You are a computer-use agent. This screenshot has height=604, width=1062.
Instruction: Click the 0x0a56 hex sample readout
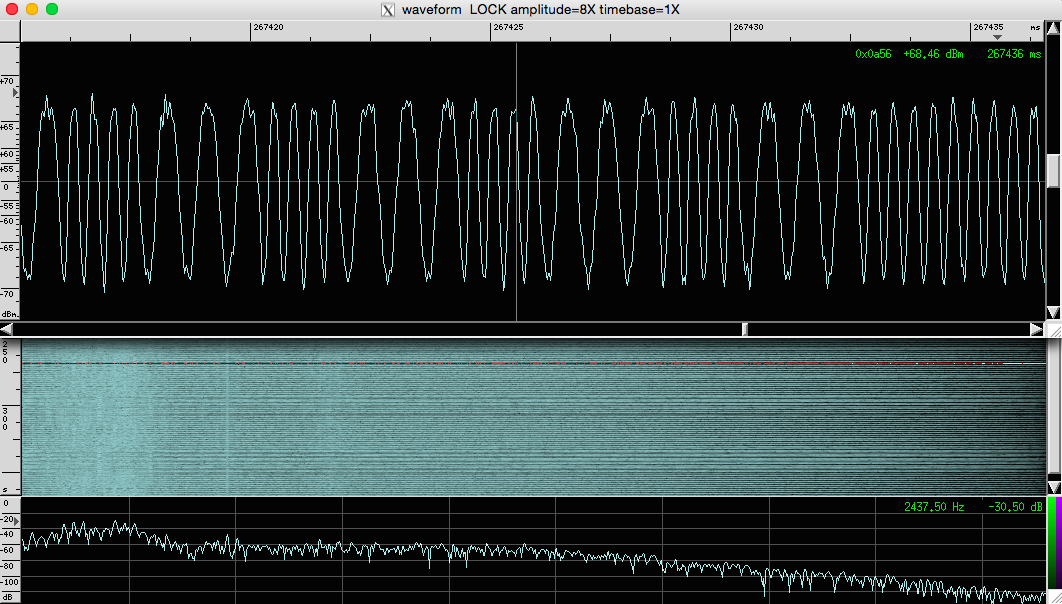coord(873,55)
